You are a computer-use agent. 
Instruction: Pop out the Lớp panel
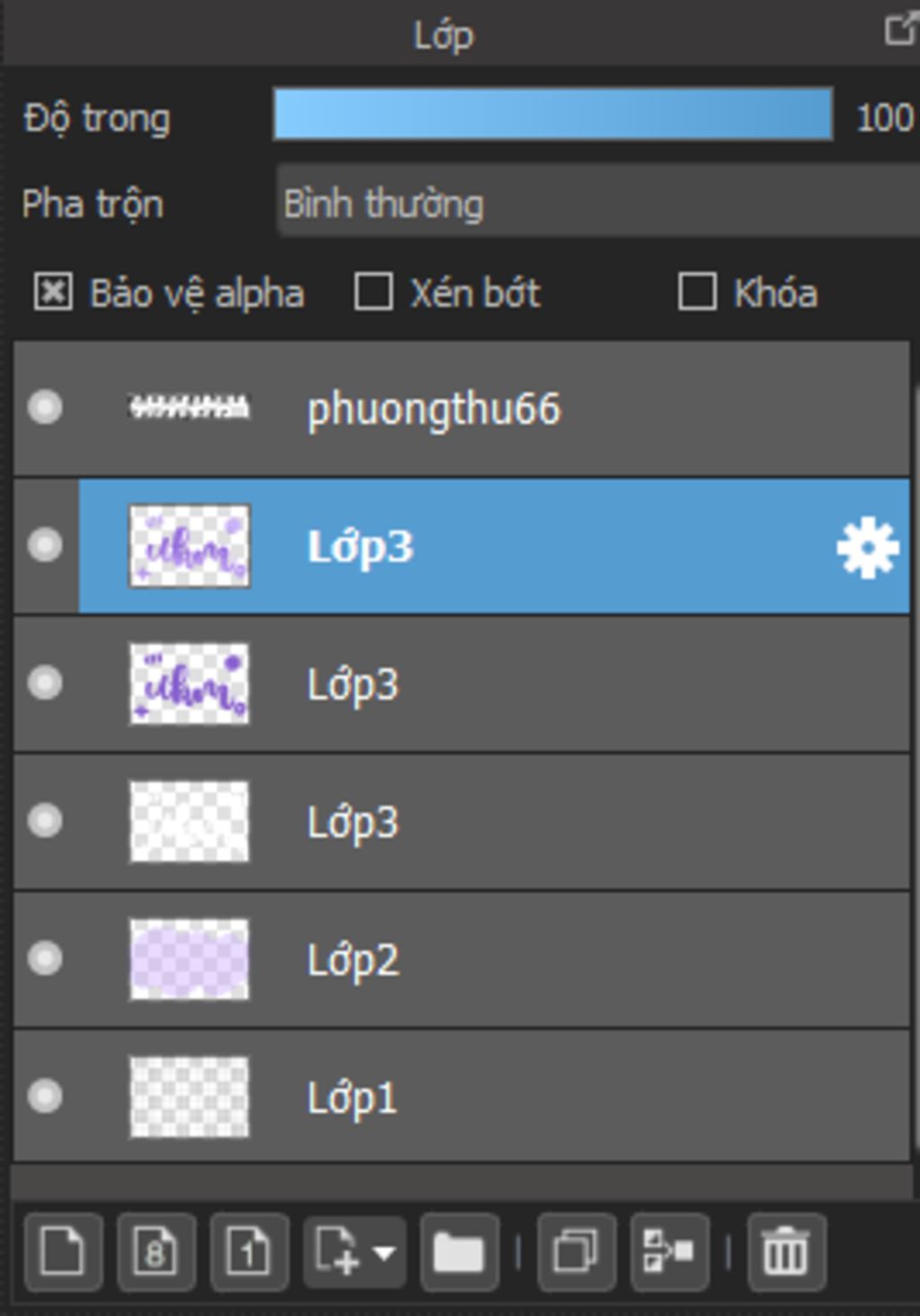(x=899, y=30)
